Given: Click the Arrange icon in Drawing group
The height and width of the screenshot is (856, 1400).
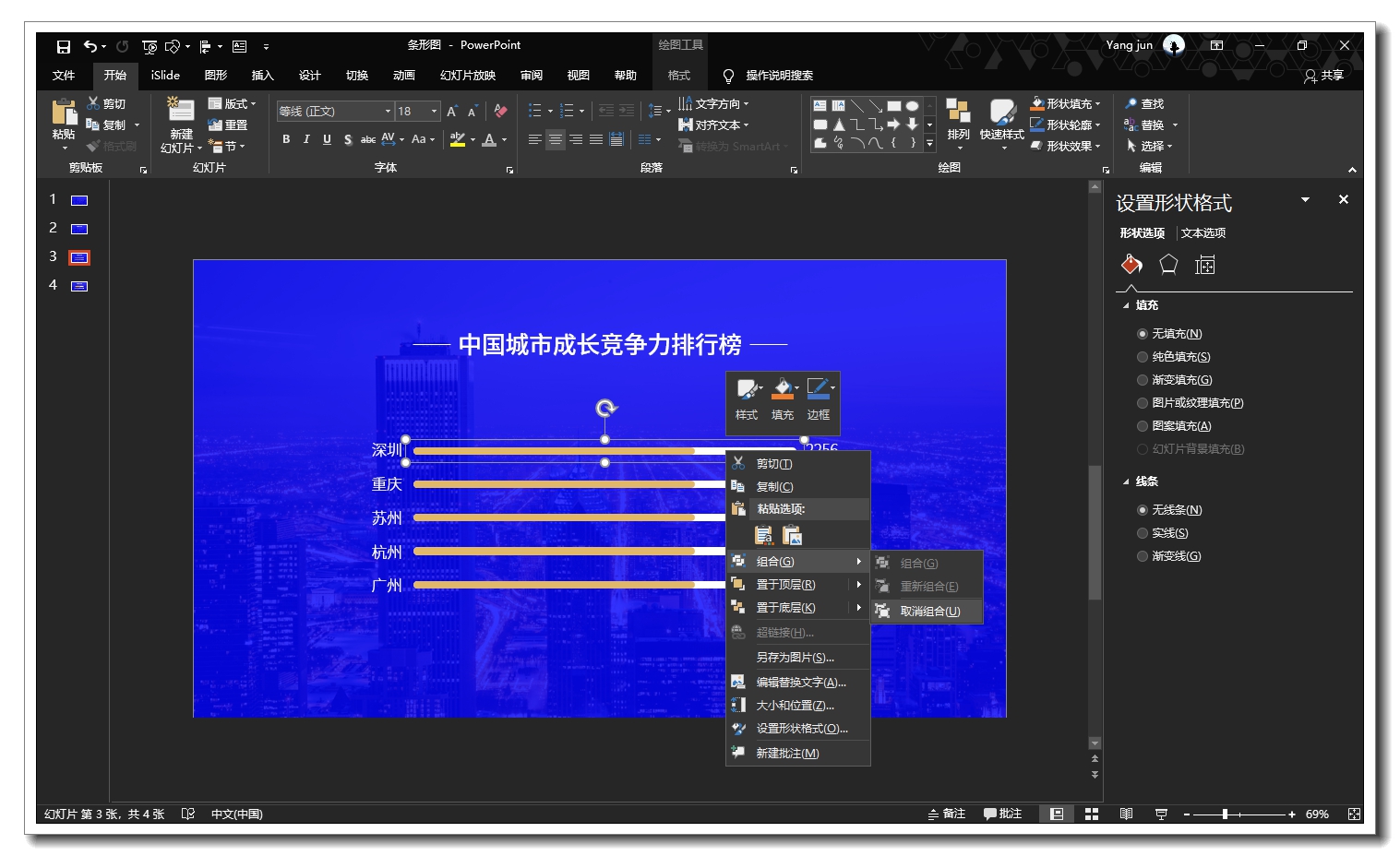Looking at the screenshot, I should pos(958,111).
